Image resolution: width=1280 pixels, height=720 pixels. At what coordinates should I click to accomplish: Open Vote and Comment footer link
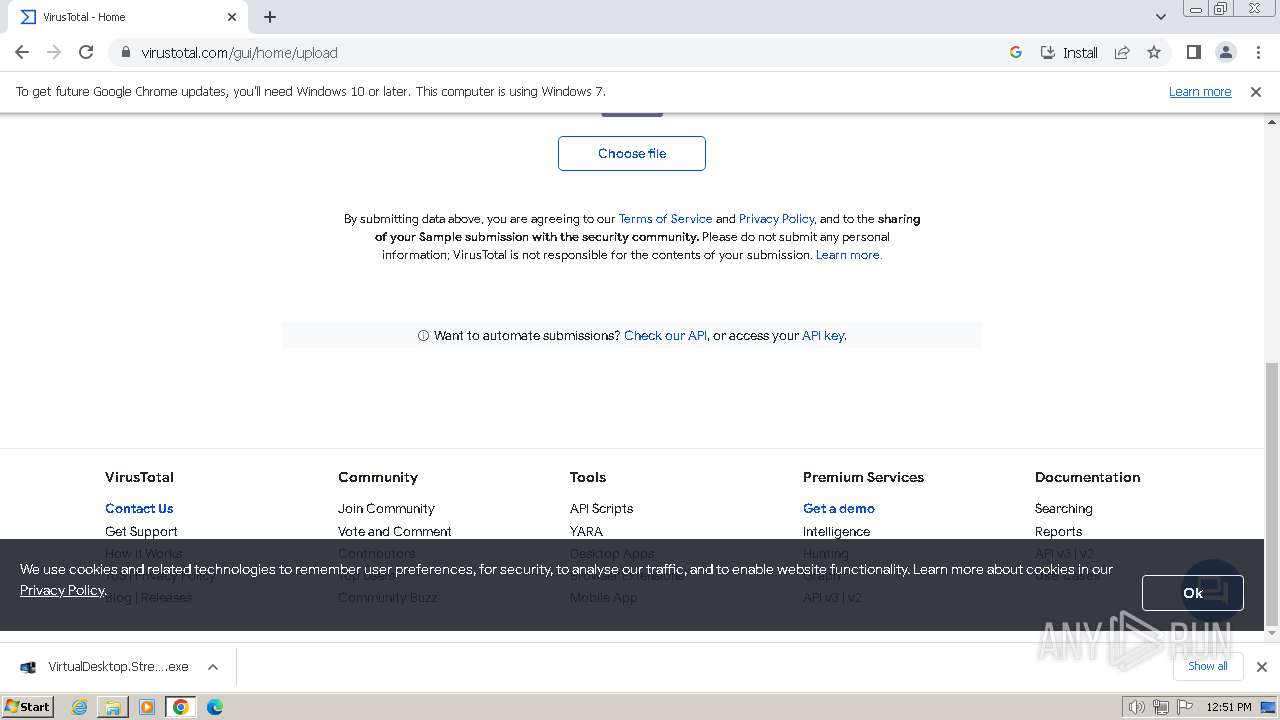[394, 531]
